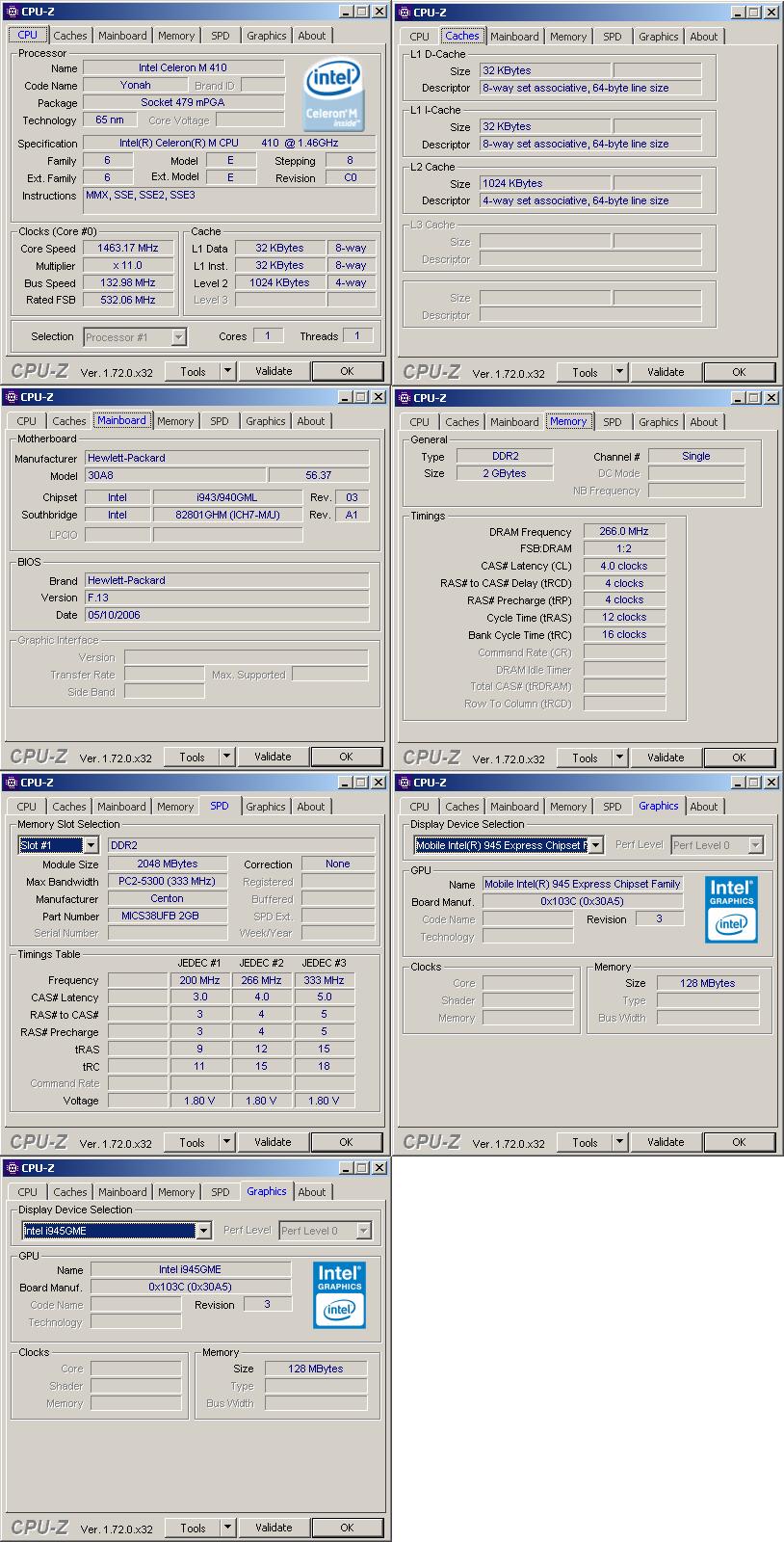Viewport: 784px width, 1542px height.
Task: Click L2 descriptor '4-way set associative' field
Action: [590, 200]
